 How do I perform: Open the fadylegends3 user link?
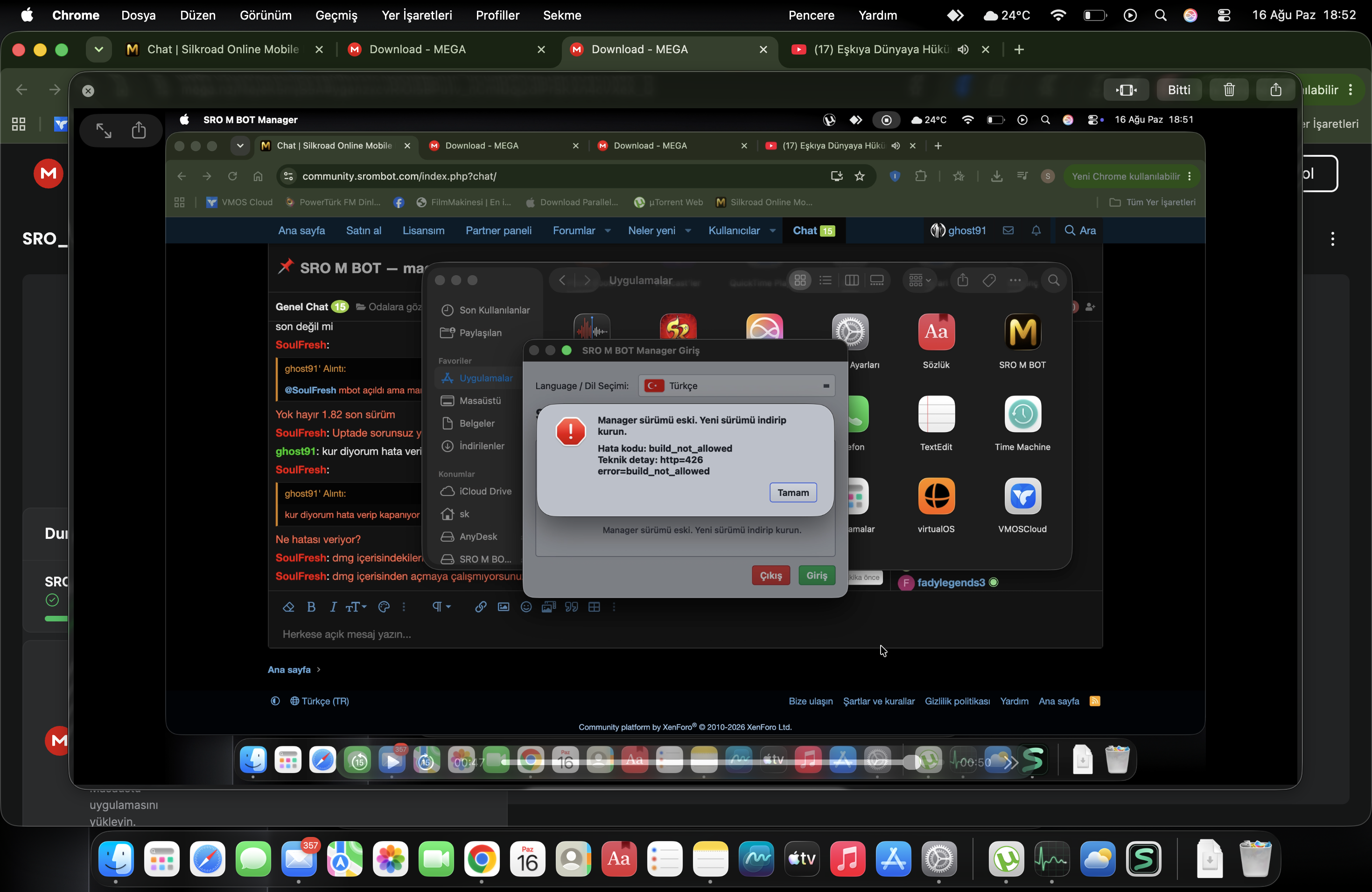click(x=951, y=582)
